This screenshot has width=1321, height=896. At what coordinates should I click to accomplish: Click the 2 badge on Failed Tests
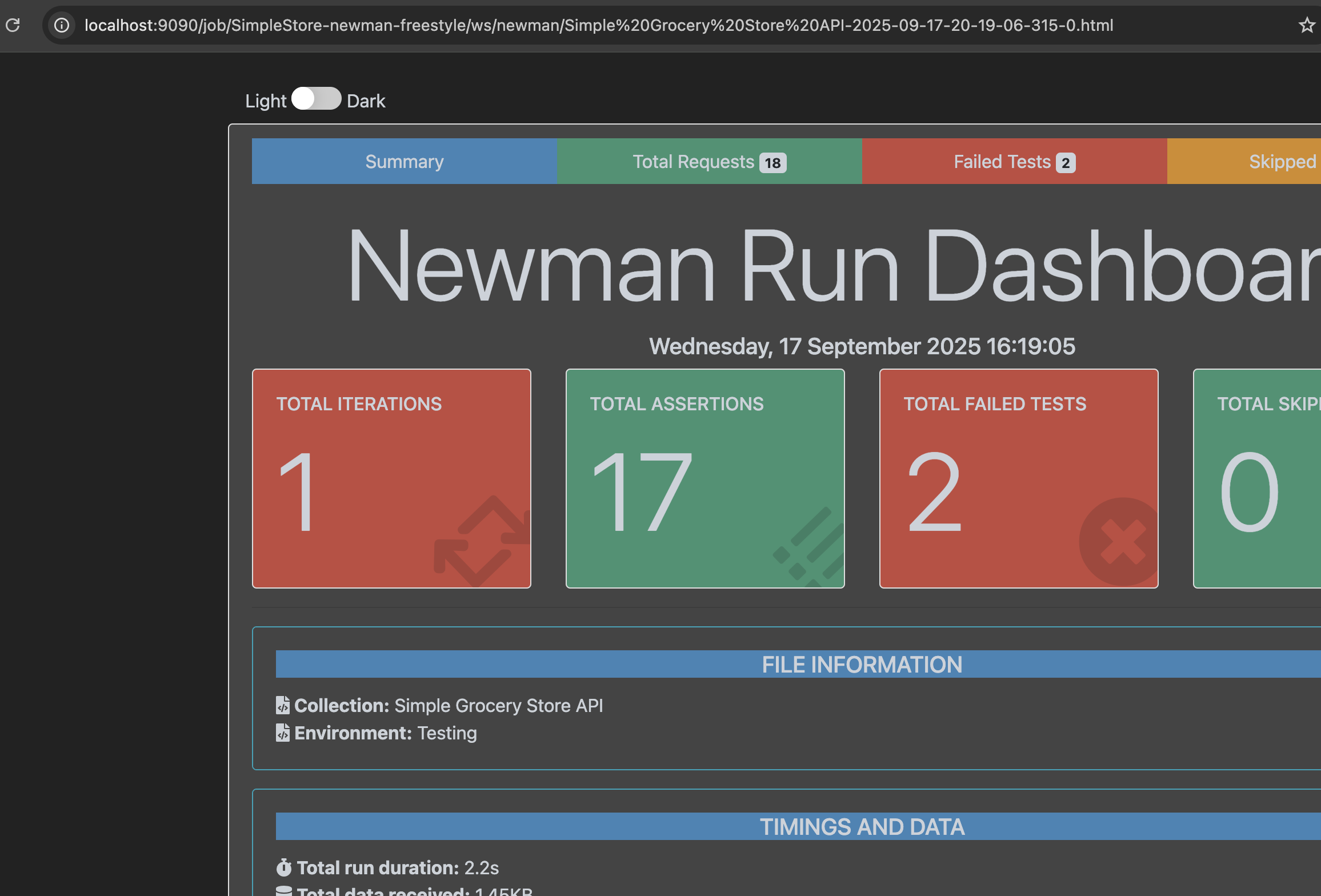pos(1066,163)
